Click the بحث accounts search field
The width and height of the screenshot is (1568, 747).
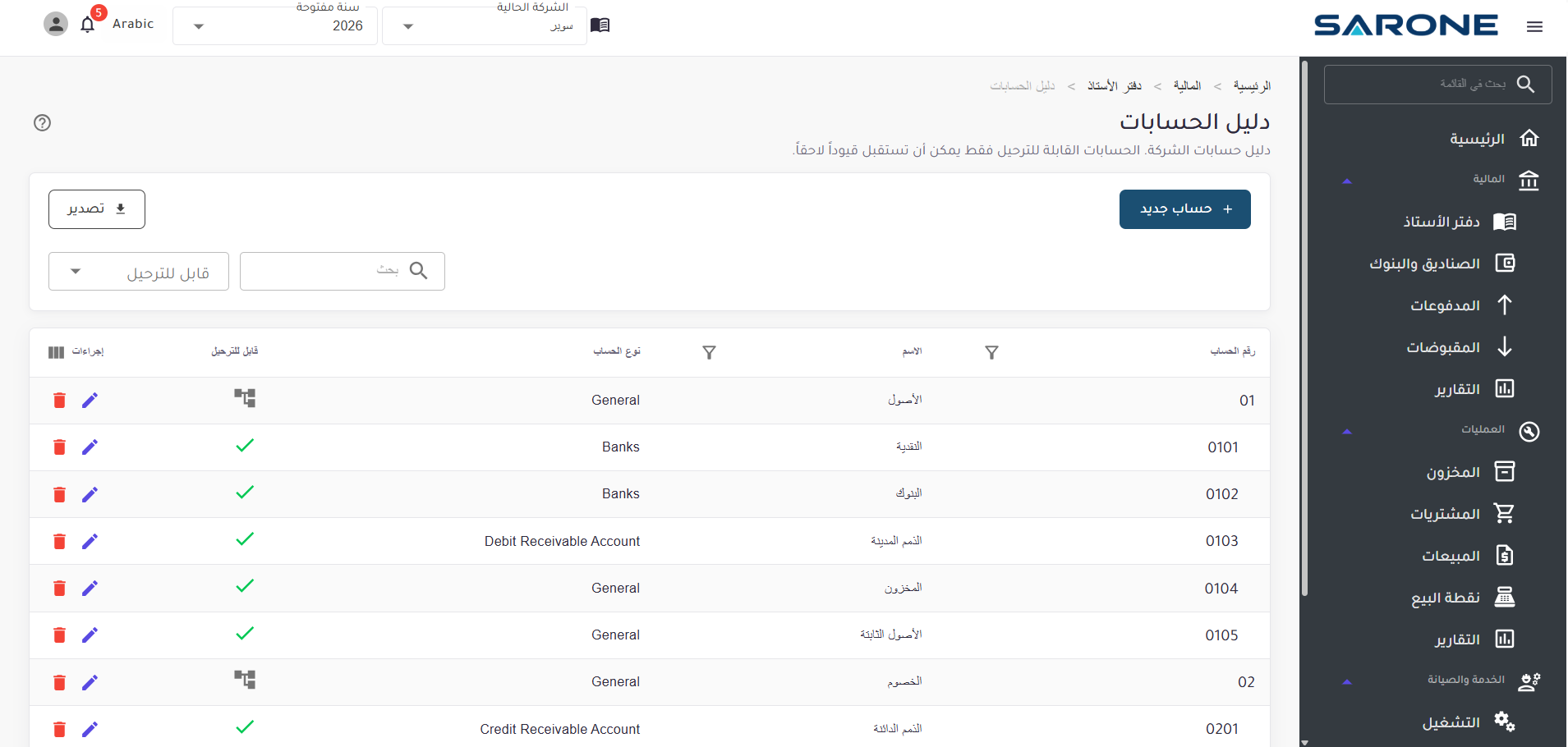(x=343, y=272)
